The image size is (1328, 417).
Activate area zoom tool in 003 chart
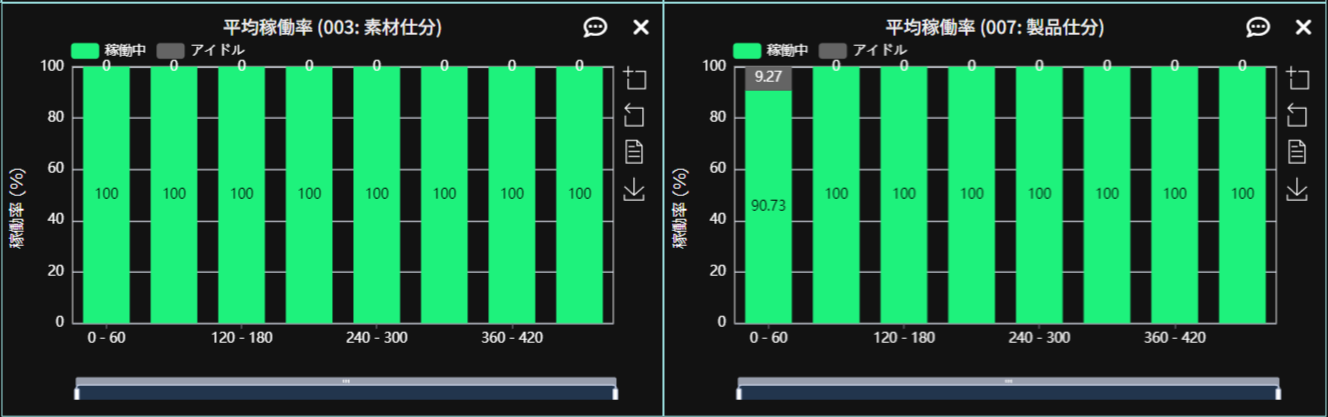(634, 78)
